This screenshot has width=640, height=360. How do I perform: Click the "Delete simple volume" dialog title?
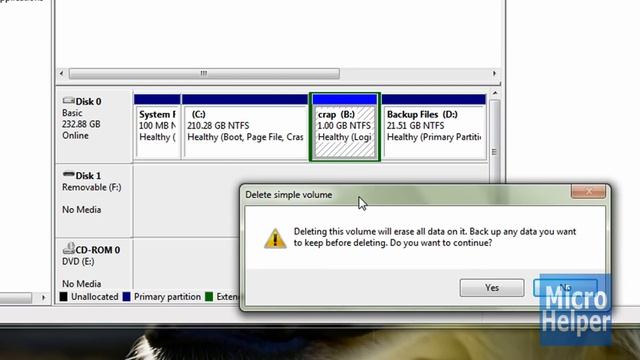point(289,195)
